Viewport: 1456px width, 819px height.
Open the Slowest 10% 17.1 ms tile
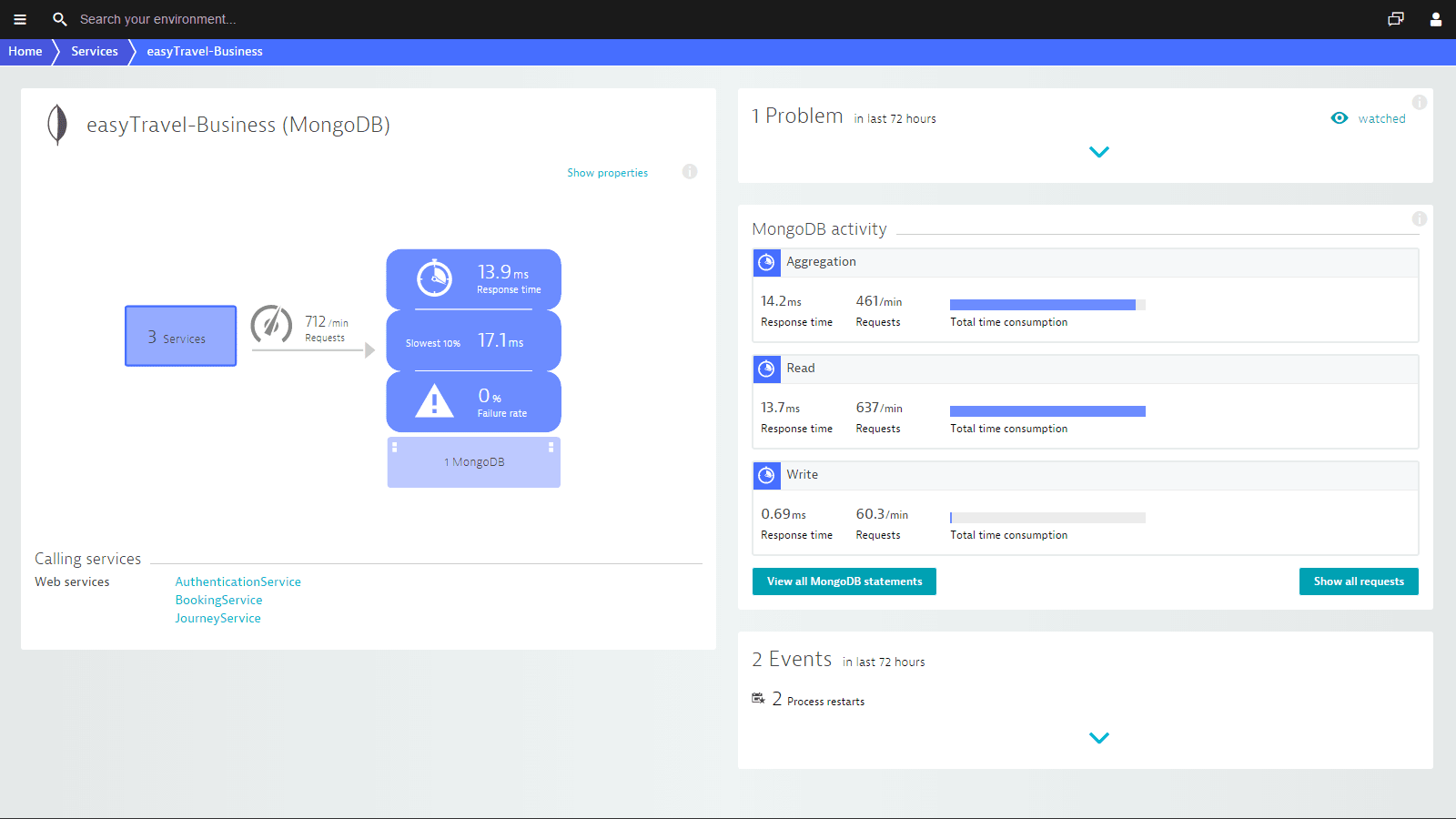pos(473,340)
